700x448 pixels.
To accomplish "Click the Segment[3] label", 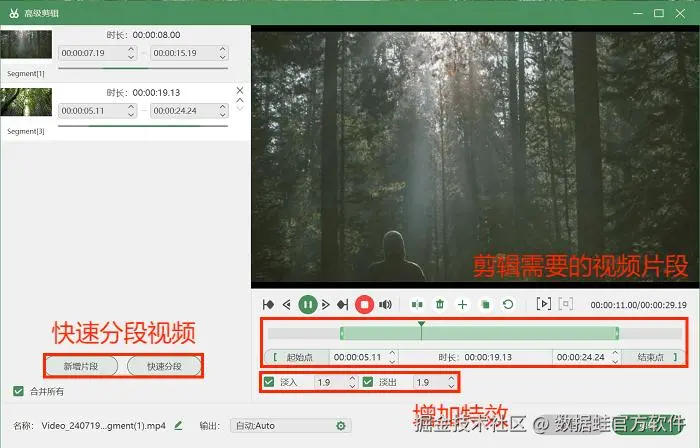I will 26,132.
